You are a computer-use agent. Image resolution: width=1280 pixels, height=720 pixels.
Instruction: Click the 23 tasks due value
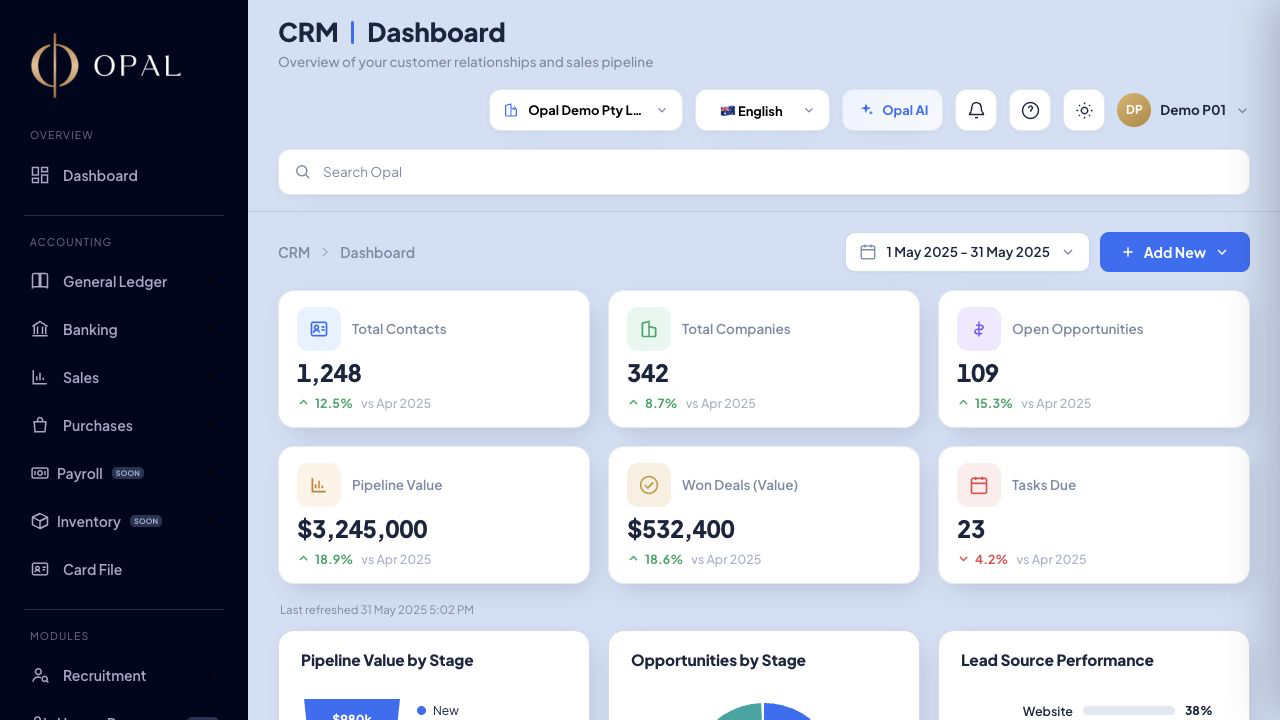tap(971, 529)
